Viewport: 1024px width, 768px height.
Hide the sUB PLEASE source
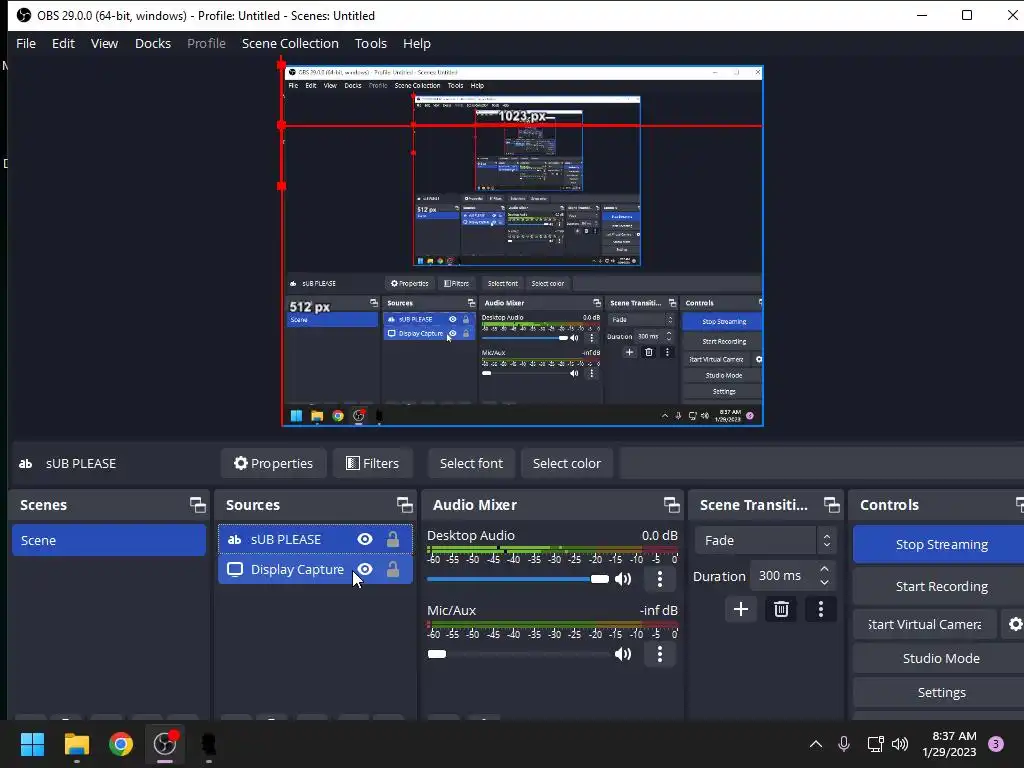point(365,539)
